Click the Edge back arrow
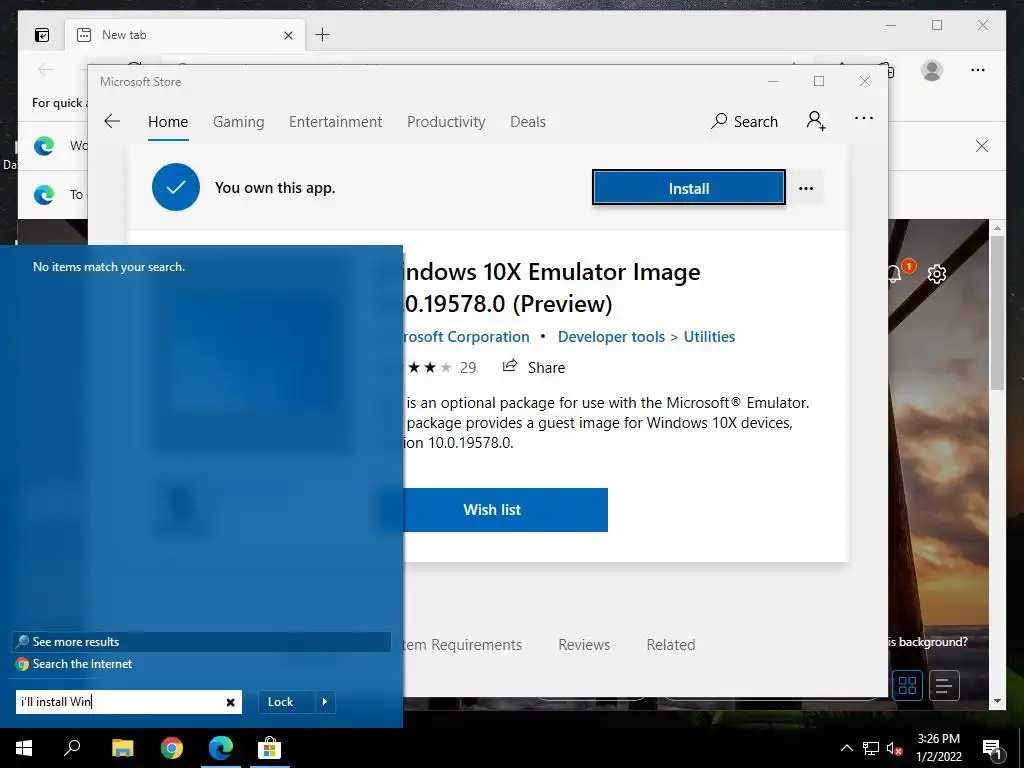 (46, 70)
